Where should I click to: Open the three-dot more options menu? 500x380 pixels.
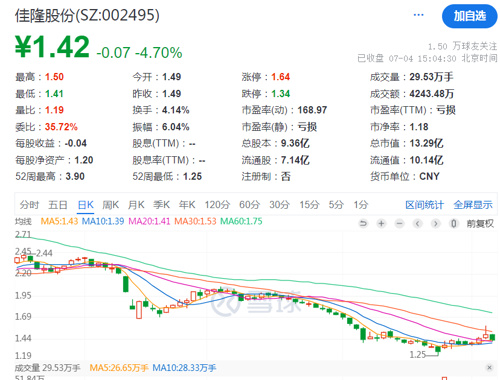418,15
